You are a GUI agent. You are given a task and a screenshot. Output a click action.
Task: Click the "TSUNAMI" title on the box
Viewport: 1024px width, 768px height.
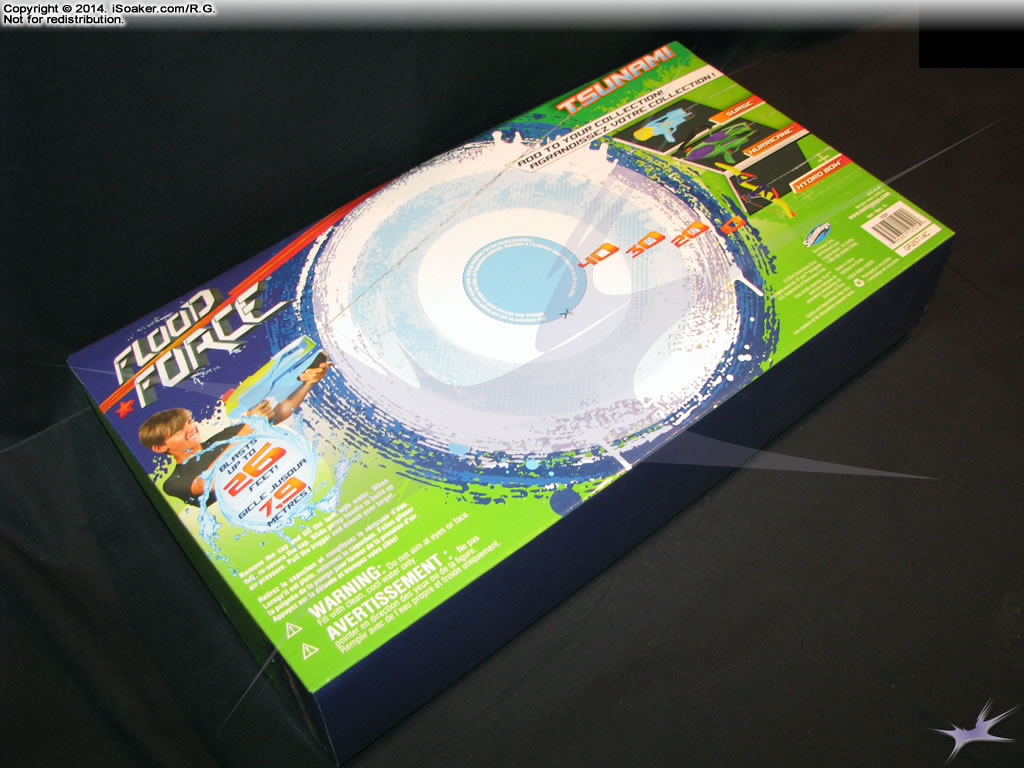click(616, 80)
